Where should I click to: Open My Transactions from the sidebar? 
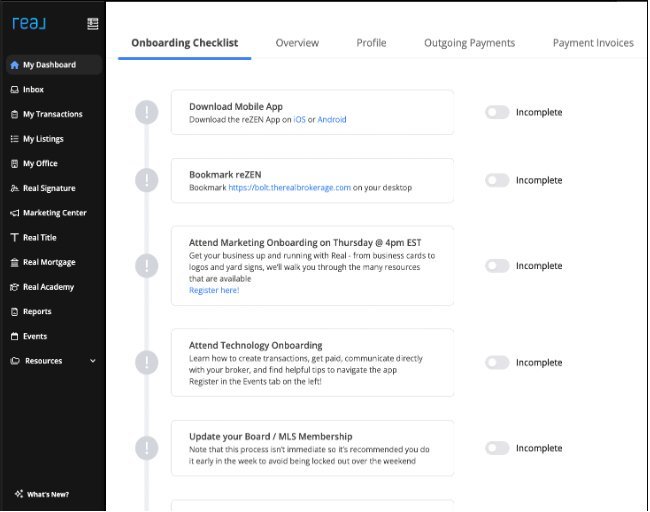pos(53,114)
